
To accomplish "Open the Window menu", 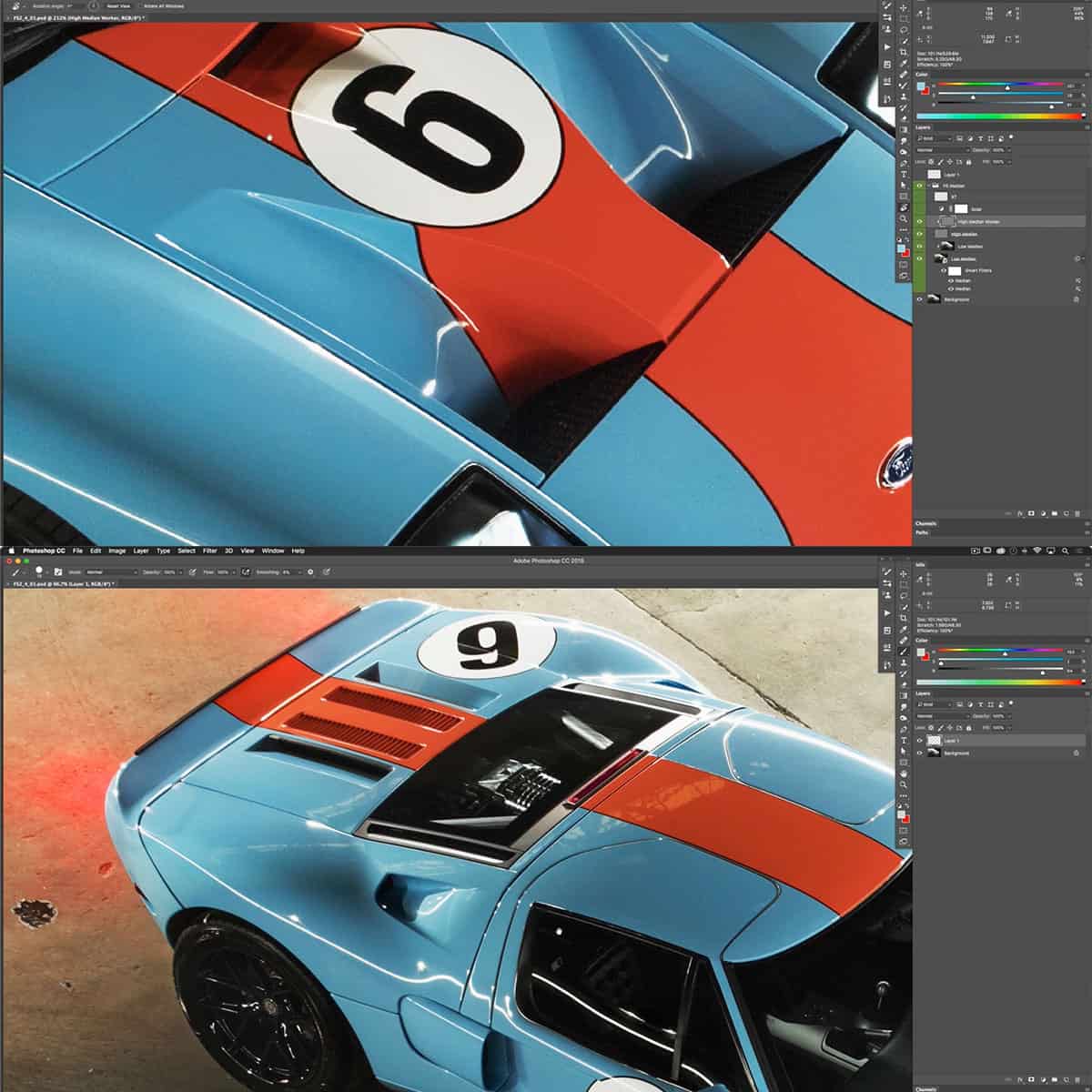I will pos(273,551).
